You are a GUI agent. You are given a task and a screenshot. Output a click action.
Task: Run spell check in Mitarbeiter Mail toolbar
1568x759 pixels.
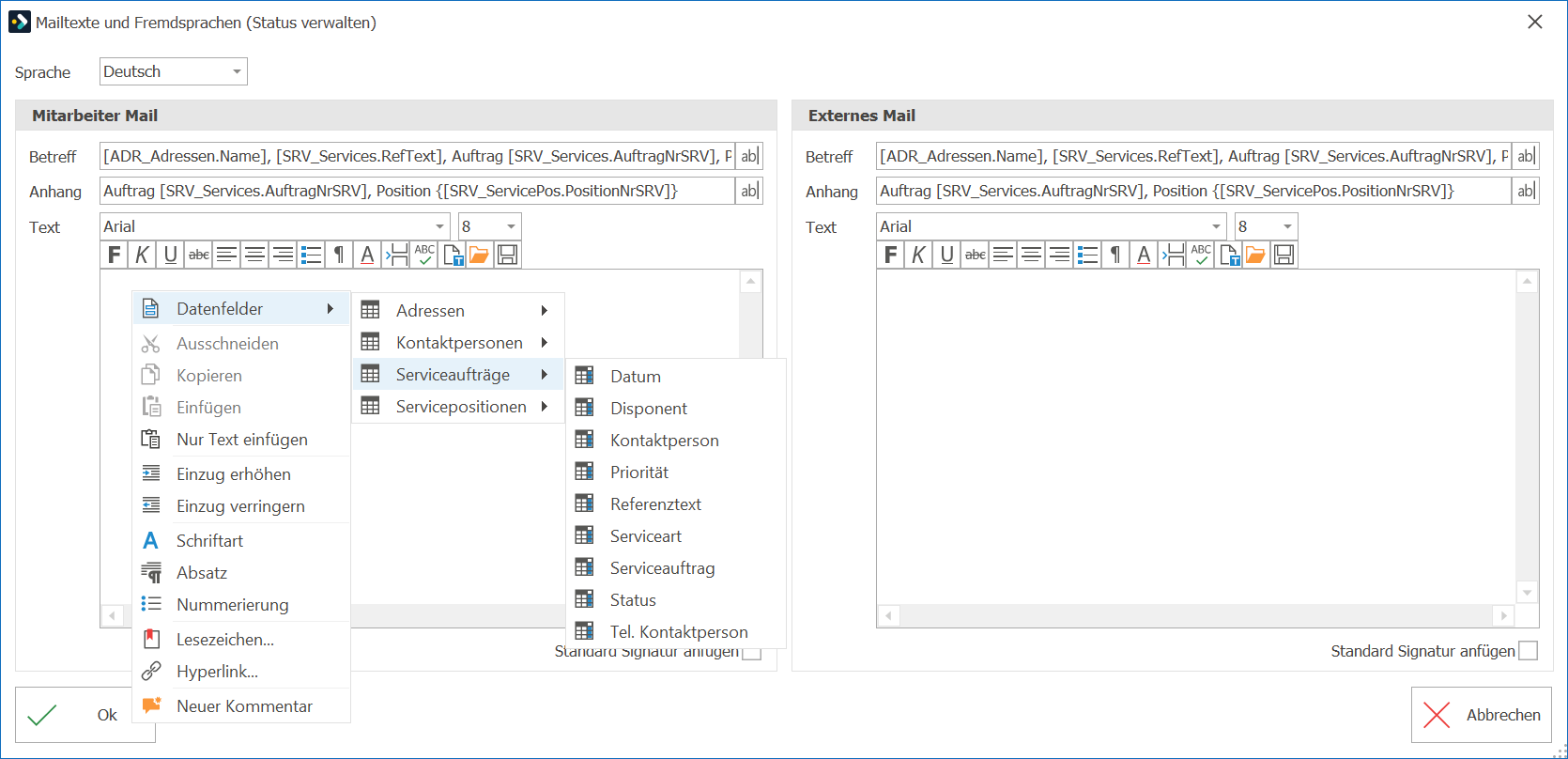coord(424,255)
